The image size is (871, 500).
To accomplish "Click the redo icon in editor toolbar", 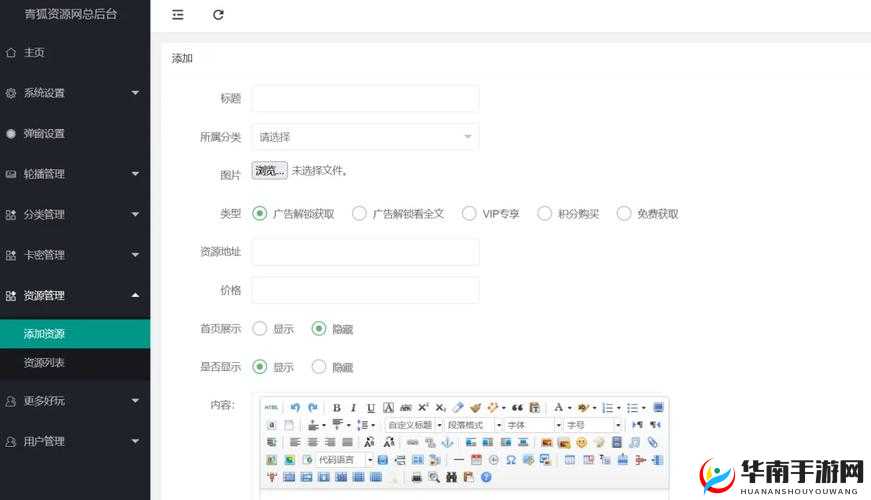I will (x=313, y=408).
